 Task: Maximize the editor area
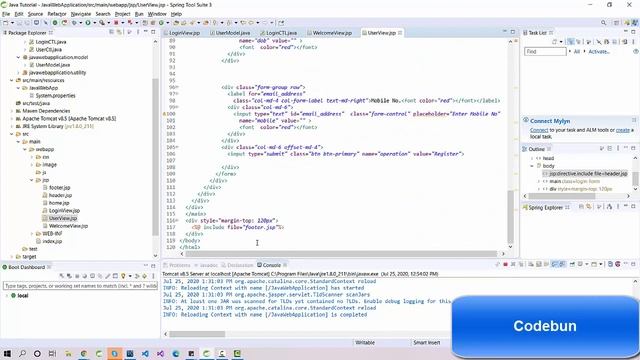pyautogui.click(x=513, y=32)
